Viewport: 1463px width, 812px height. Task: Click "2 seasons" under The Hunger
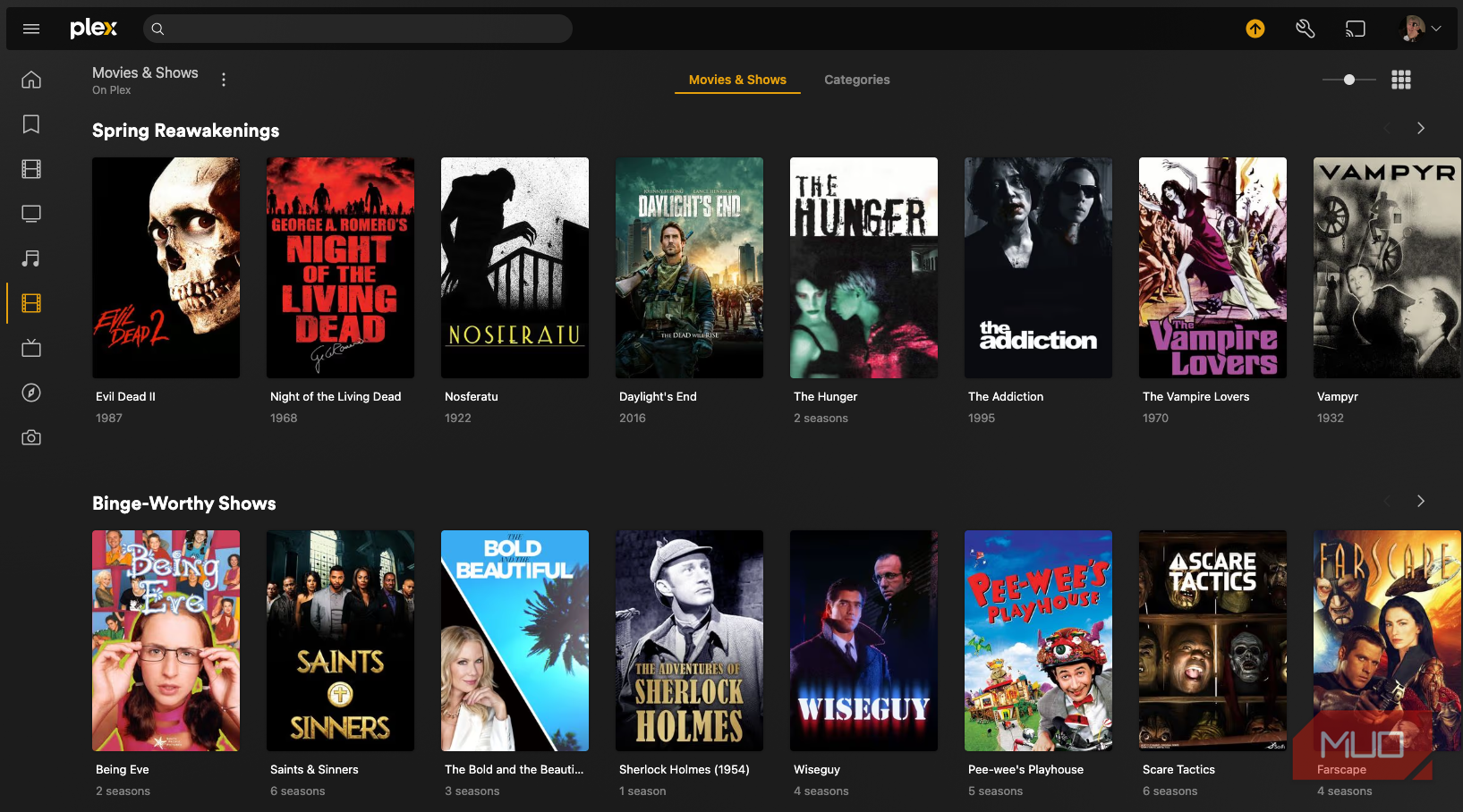point(821,418)
